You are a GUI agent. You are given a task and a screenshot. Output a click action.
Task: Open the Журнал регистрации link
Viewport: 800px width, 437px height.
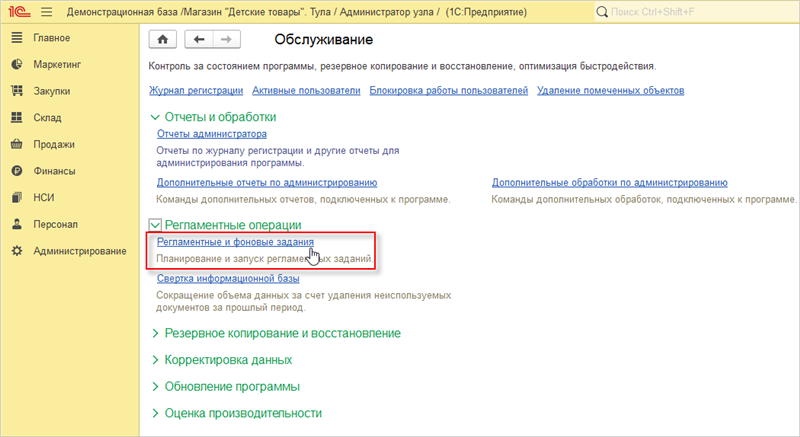195,90
